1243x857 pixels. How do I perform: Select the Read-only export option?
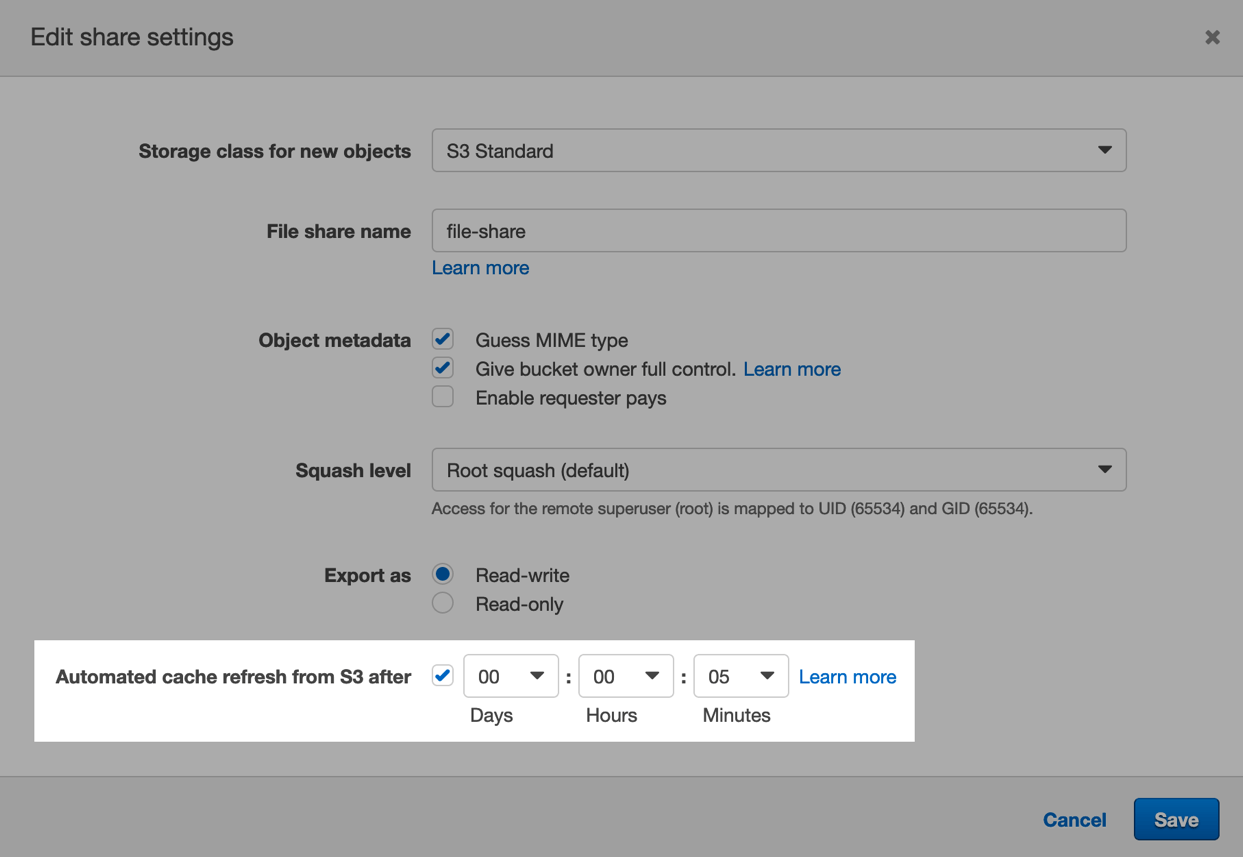(x=442, y=602)
